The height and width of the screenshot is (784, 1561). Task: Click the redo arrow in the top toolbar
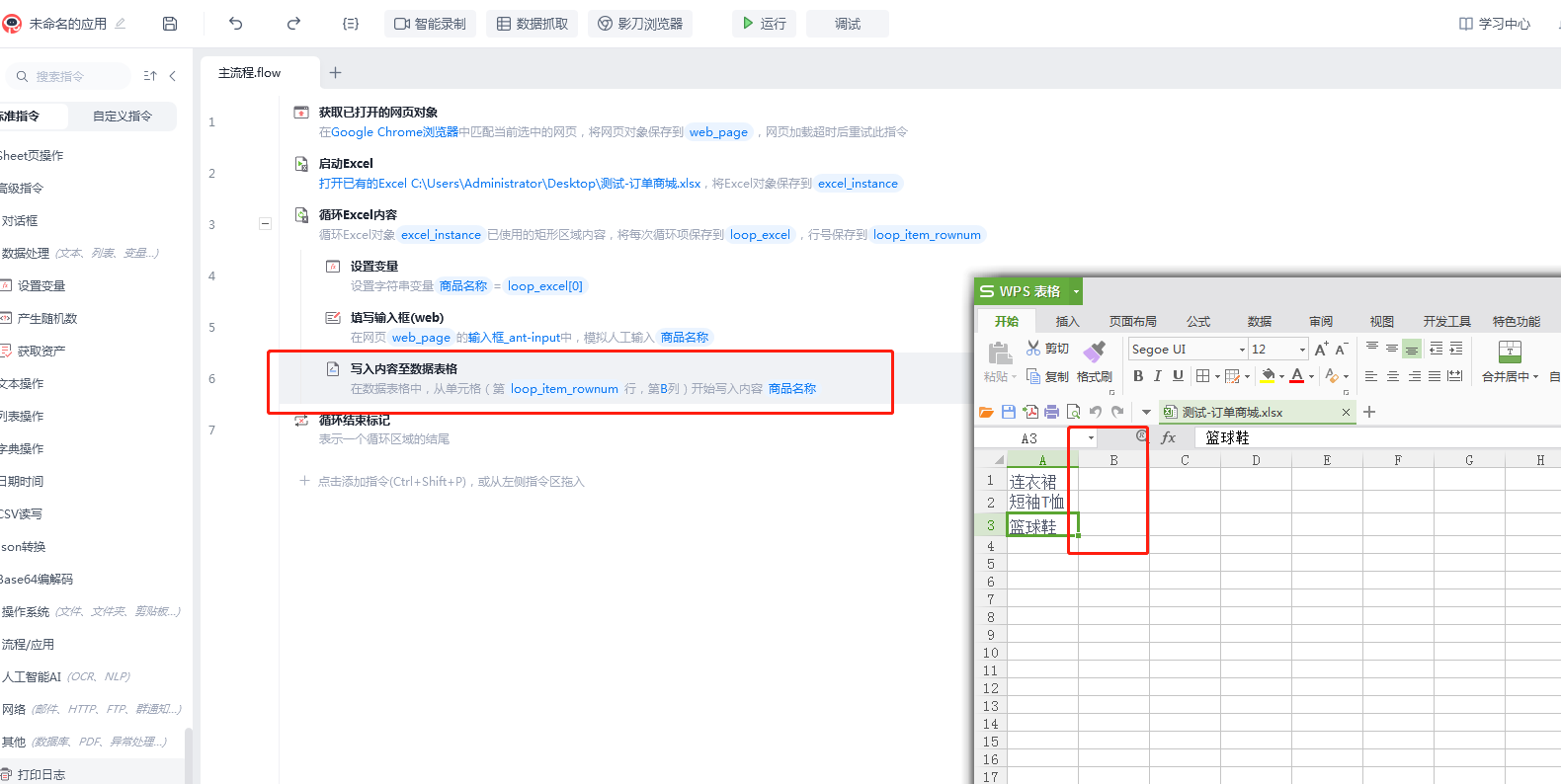point(293,24)
